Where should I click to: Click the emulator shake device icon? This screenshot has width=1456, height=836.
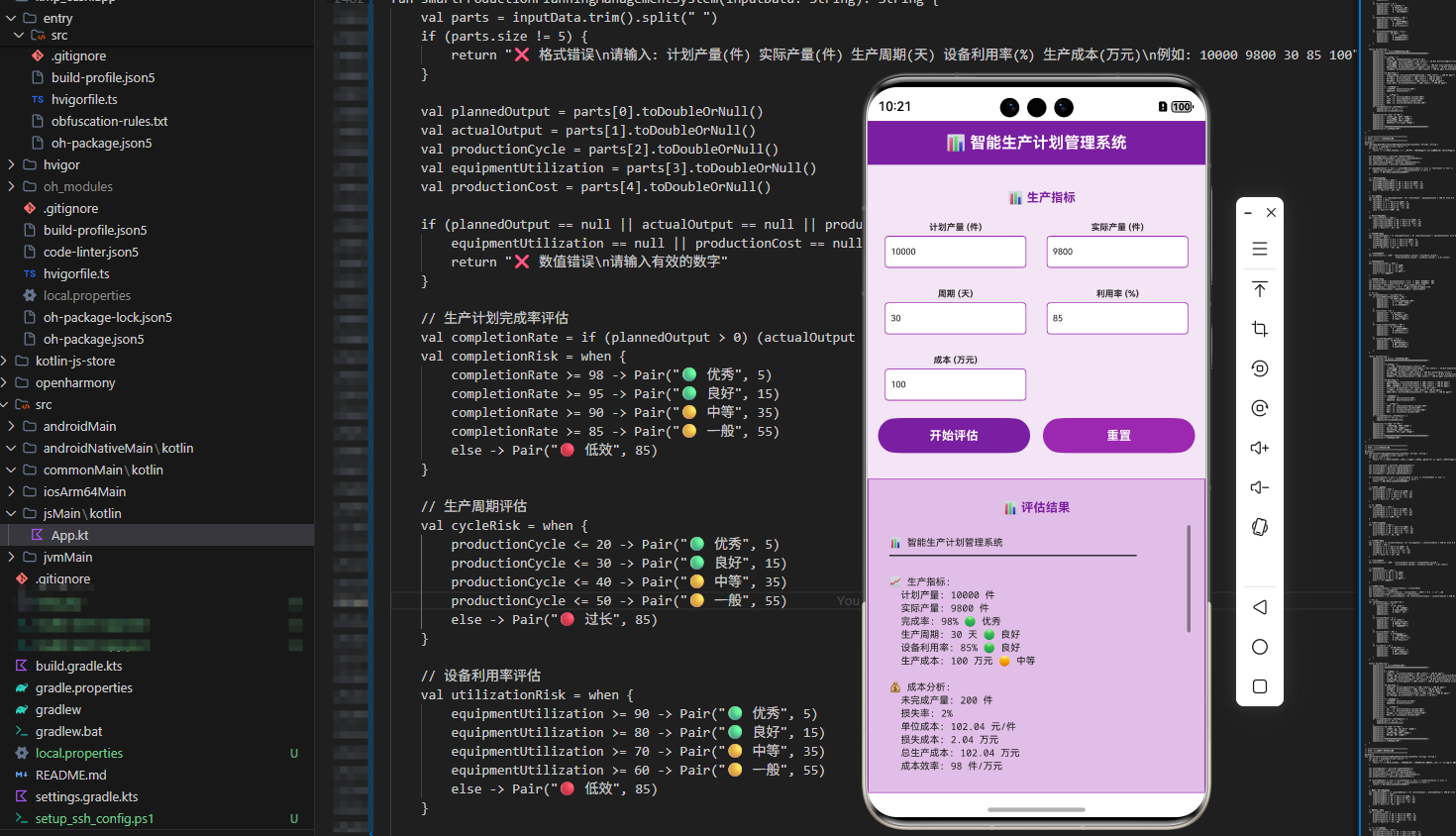[1260, 527]
